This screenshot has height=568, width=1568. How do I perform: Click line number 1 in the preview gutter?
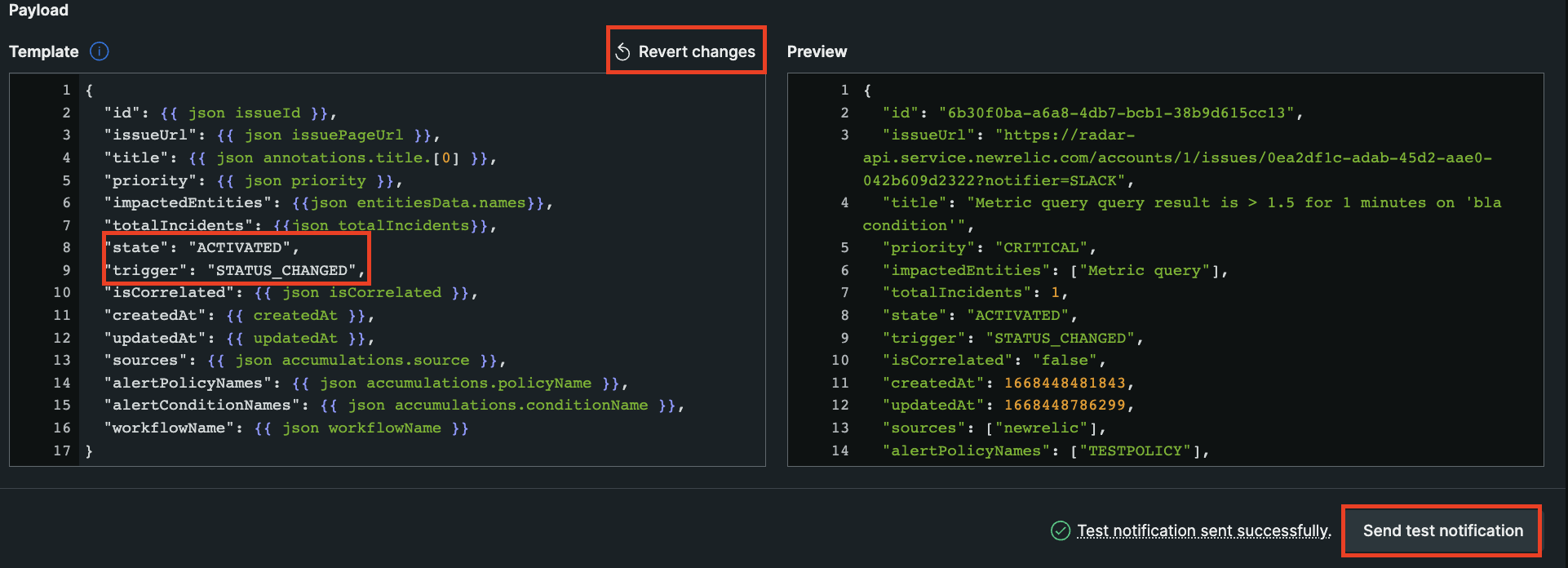tap(844, 90)
